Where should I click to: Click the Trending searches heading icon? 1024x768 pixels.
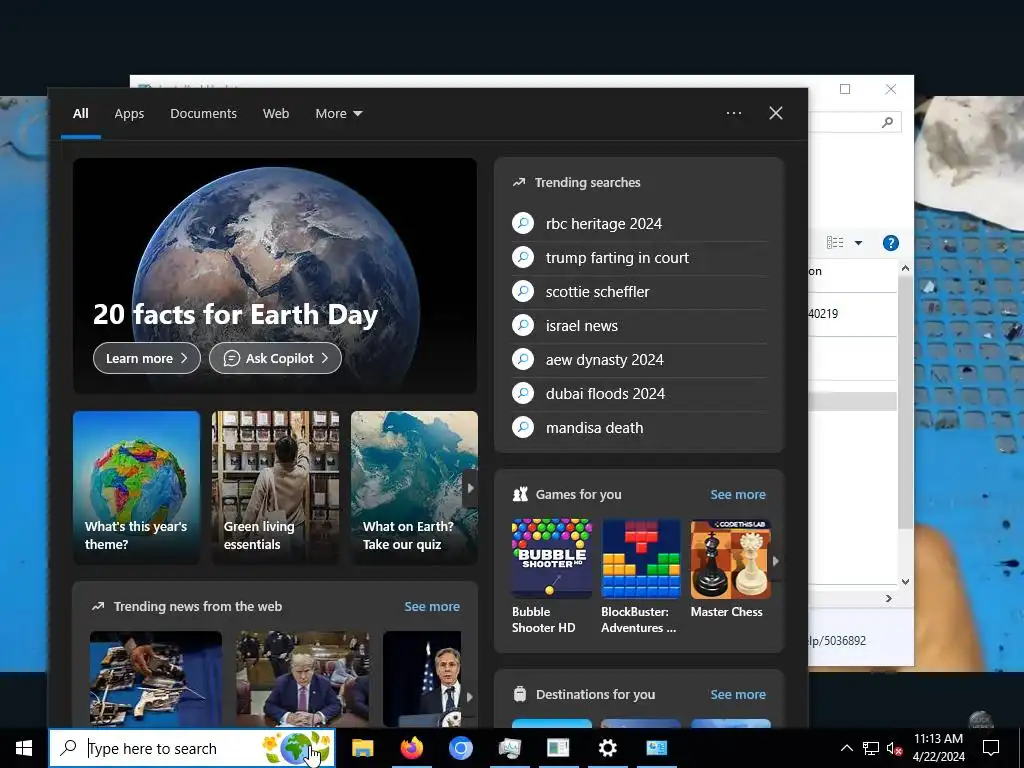(x=519, y=183)
